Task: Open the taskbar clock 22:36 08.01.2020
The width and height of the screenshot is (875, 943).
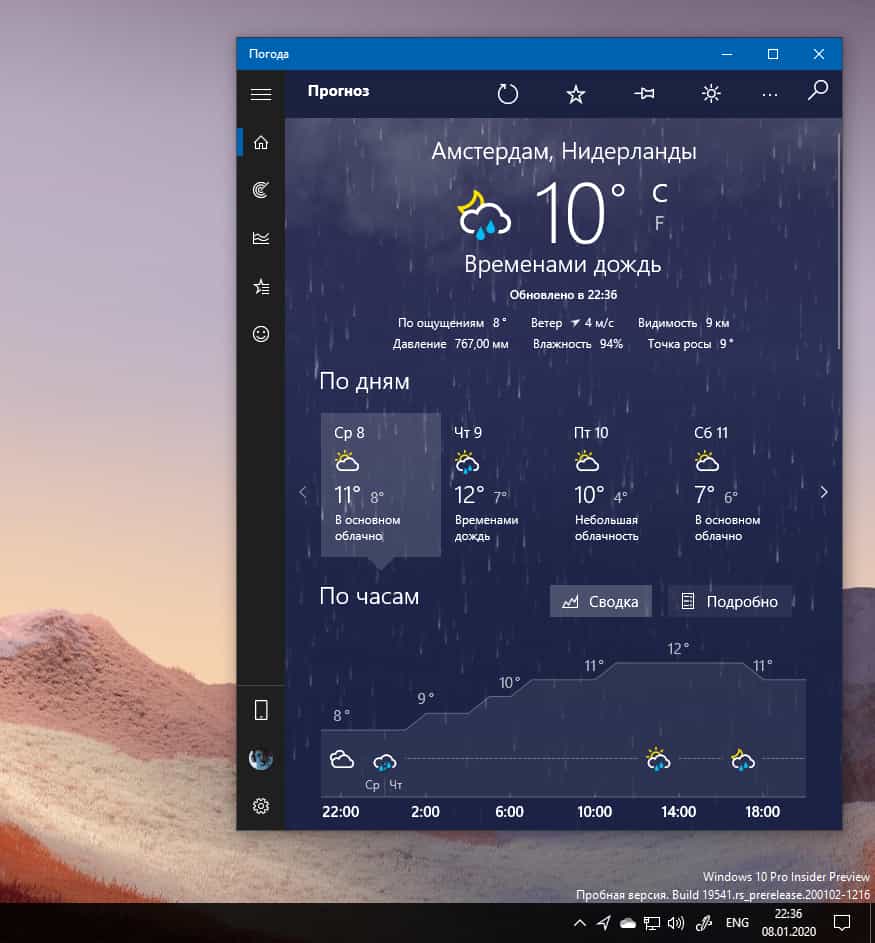Action: coord(788,923)
